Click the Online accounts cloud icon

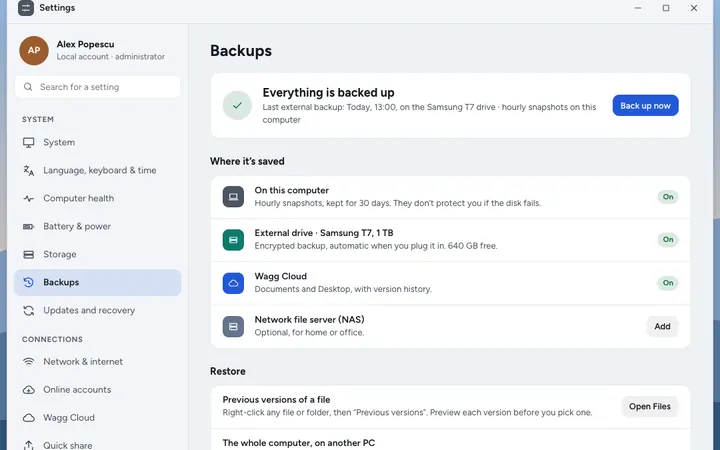pos(28,390)
